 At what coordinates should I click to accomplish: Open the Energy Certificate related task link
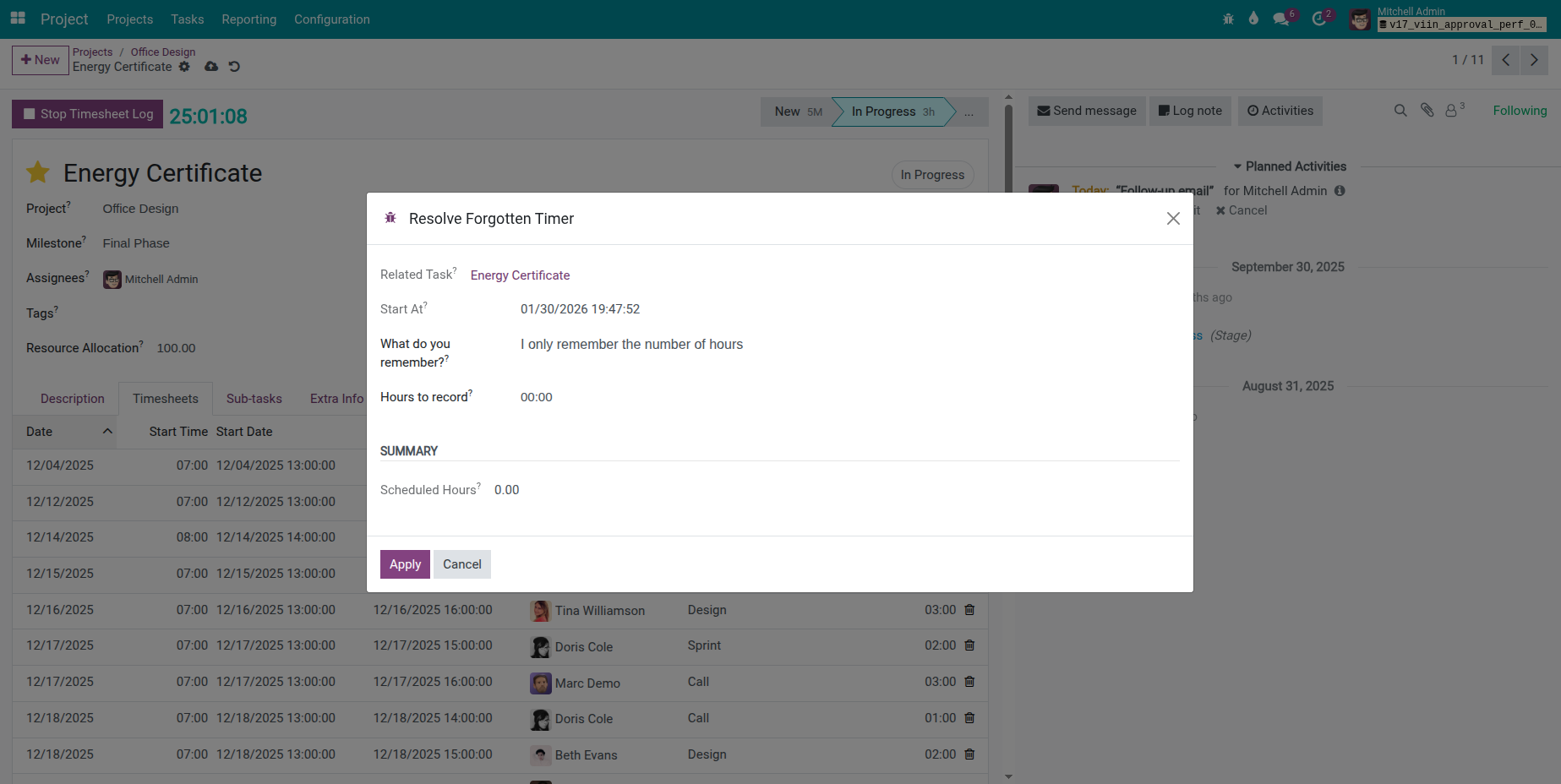pyautogui.click(x=520, y=275)
